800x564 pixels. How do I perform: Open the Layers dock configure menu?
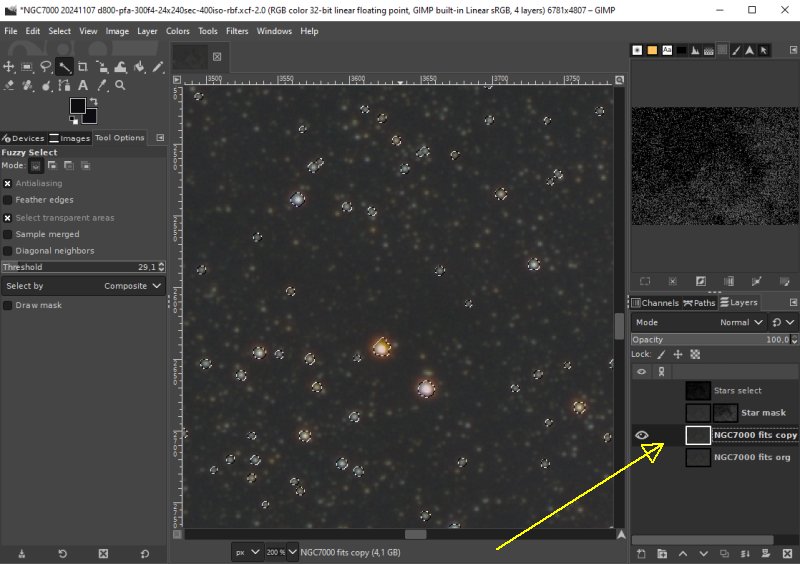pos(793,303)
